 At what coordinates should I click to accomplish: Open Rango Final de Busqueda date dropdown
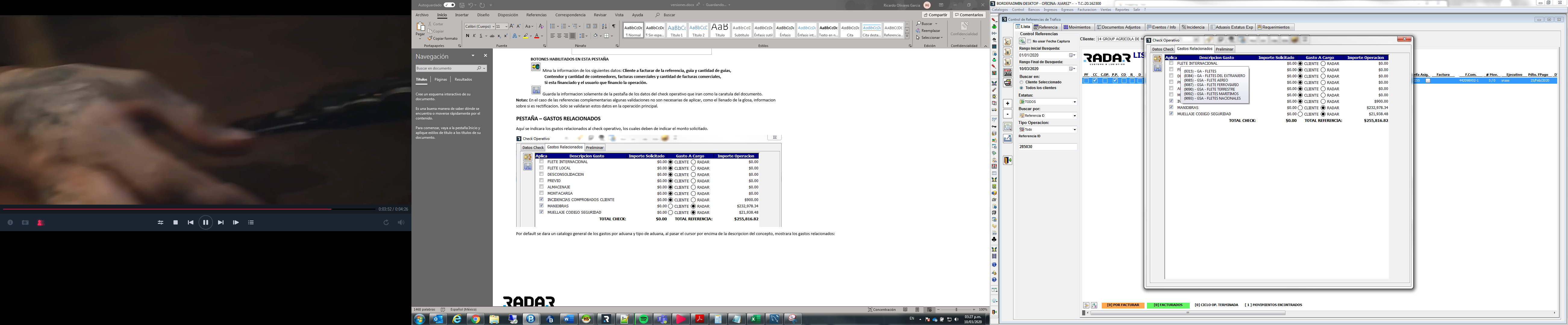[x=1073, y=69]
